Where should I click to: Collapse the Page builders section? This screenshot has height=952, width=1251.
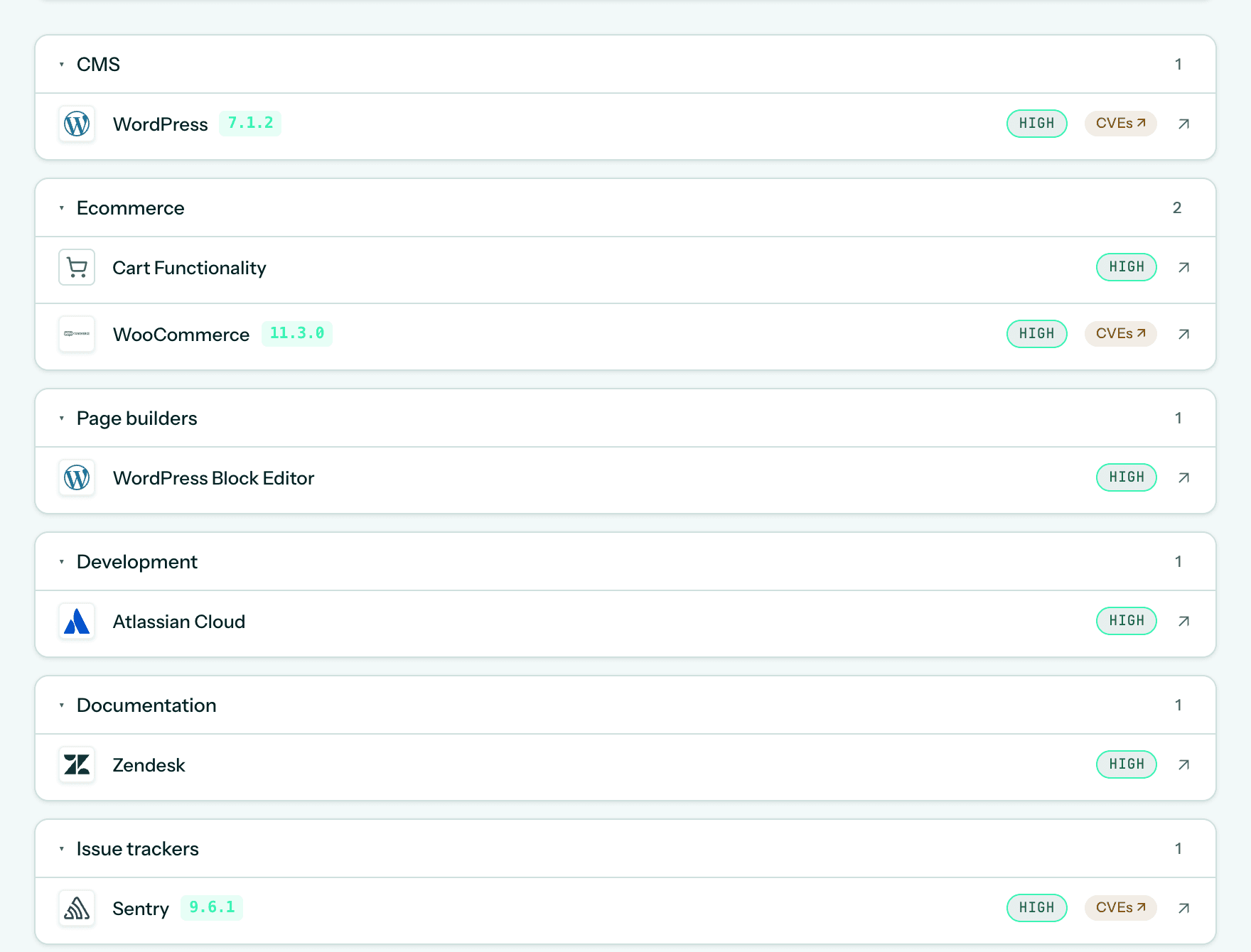tap(62, 418)
